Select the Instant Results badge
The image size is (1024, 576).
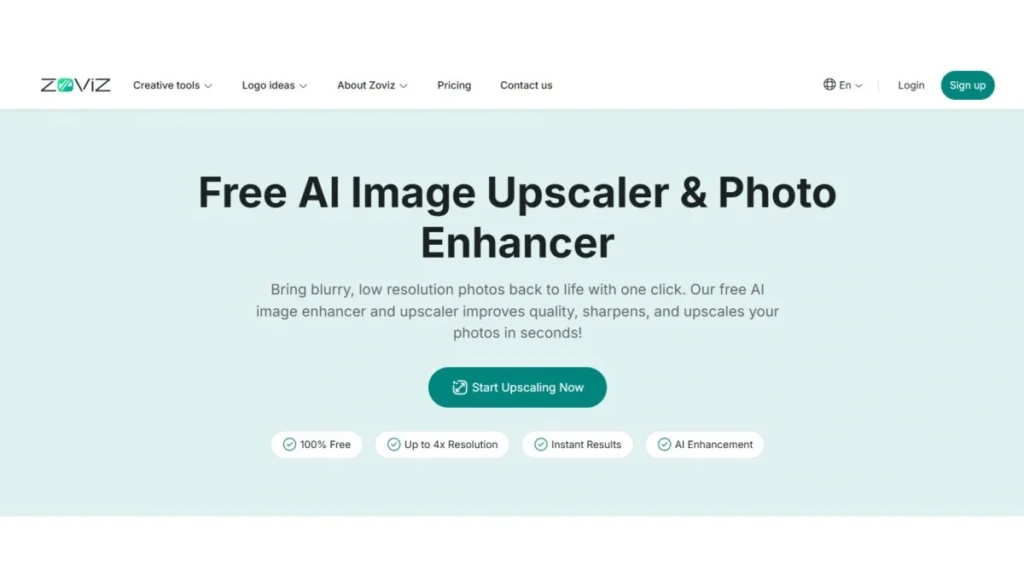pos(577,444)
